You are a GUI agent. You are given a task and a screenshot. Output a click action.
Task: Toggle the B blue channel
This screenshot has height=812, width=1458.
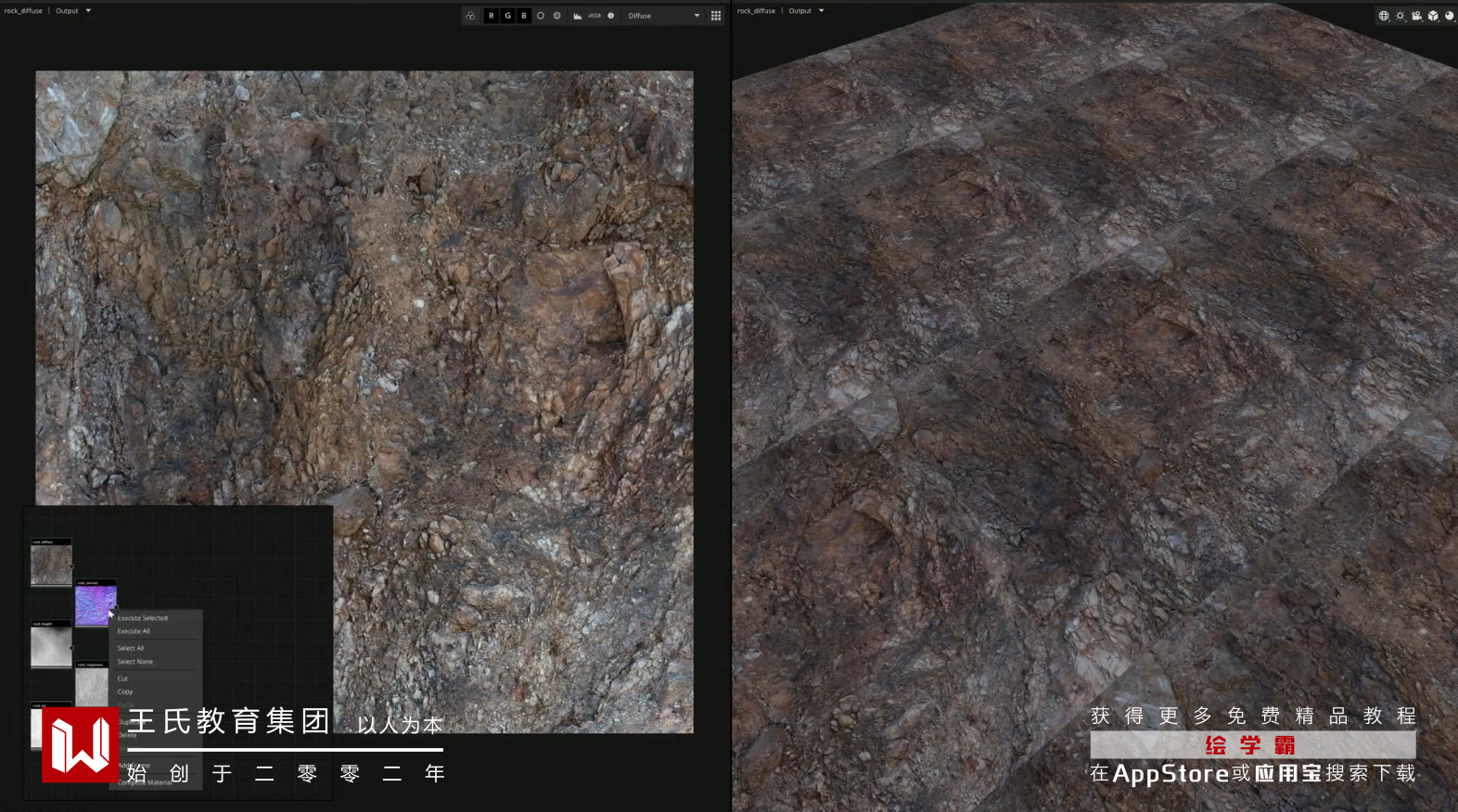pyautogui.click(x=524, y=16)
